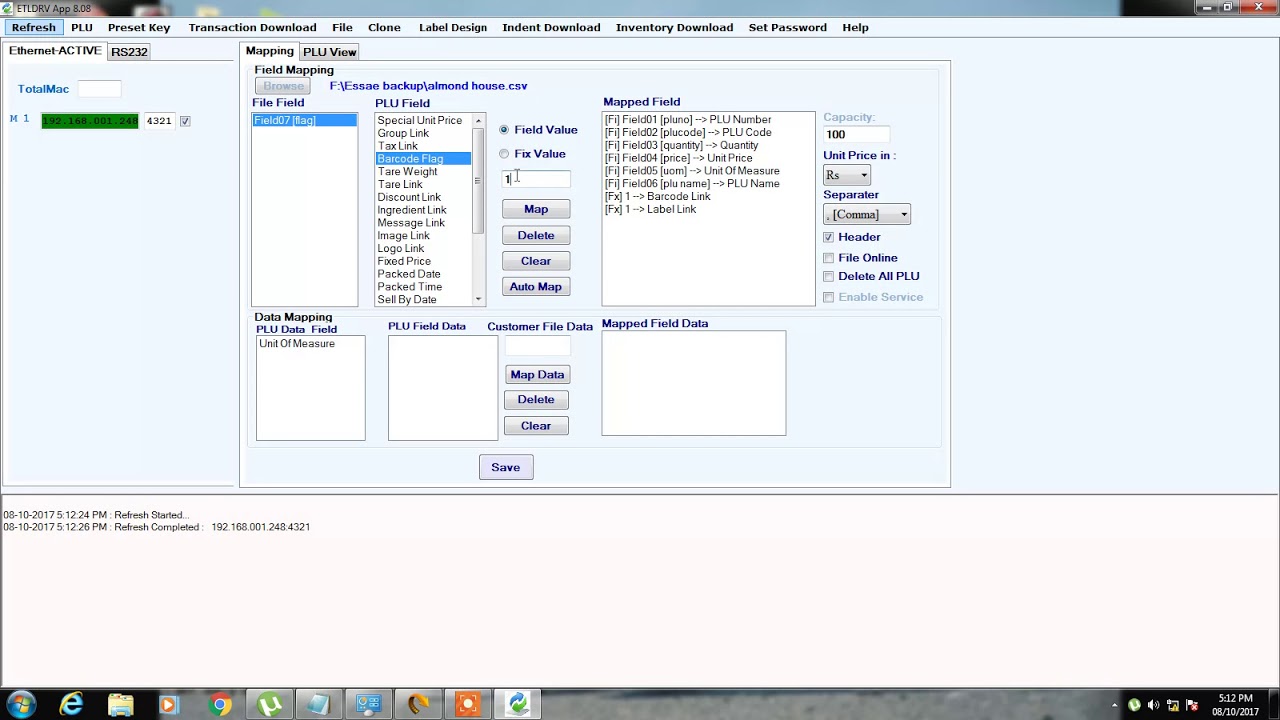
Task: Click the network tray icon
Action: click(x=1173, y=705)
